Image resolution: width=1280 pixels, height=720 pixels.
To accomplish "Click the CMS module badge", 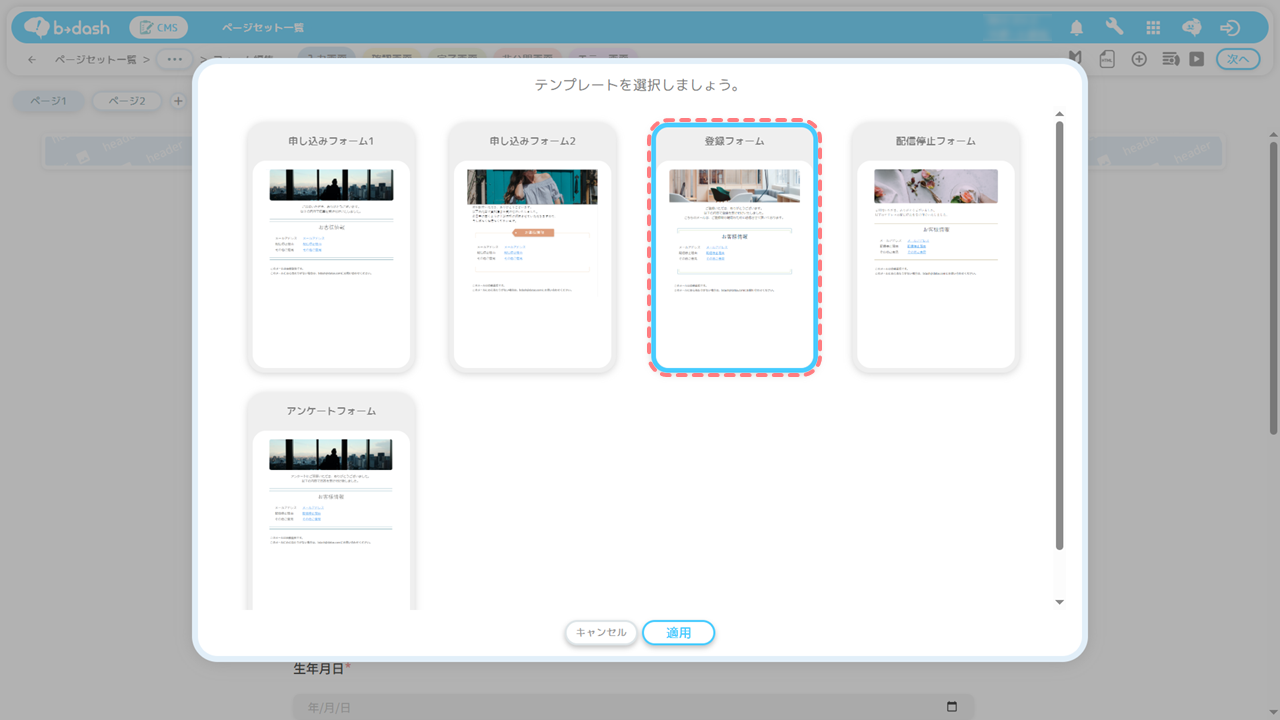I will (158, 28).
